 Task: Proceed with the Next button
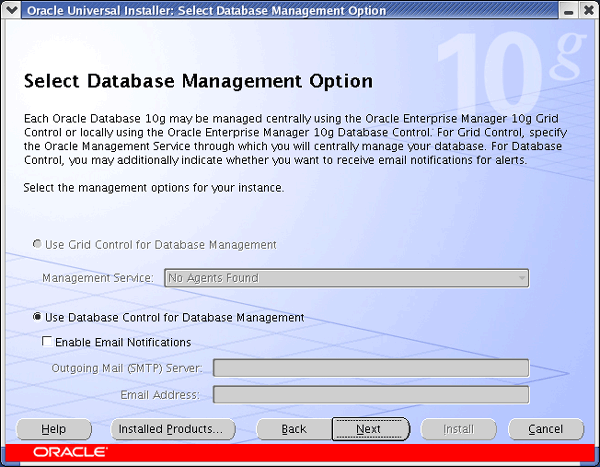[369, 429]
